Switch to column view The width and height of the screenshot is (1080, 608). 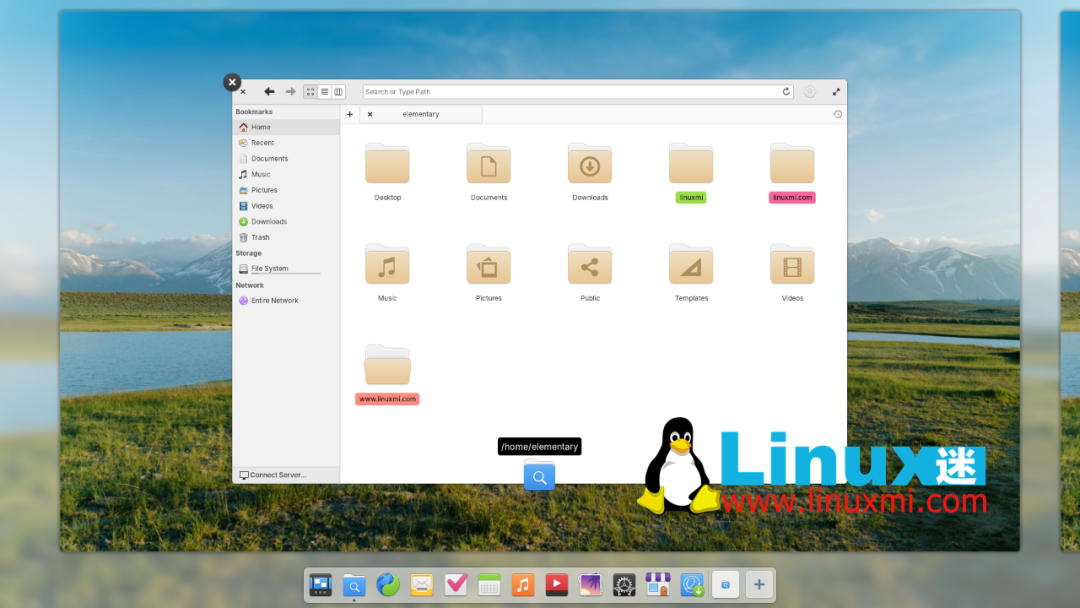[x=338, y=92]
